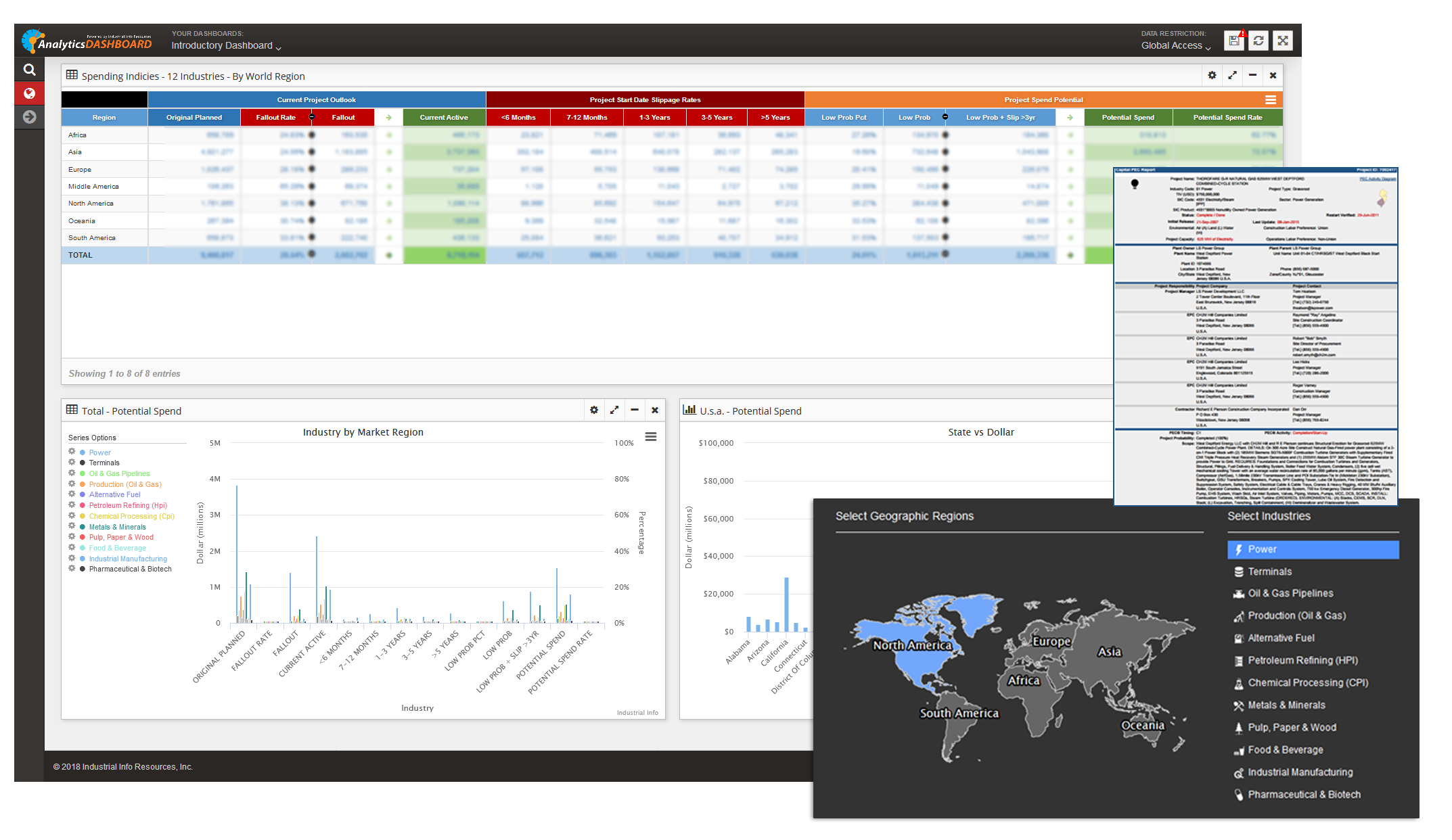1452x840 pixels.
Task: Toggle the Terminals series in Series Options
Action: (83, 463)
